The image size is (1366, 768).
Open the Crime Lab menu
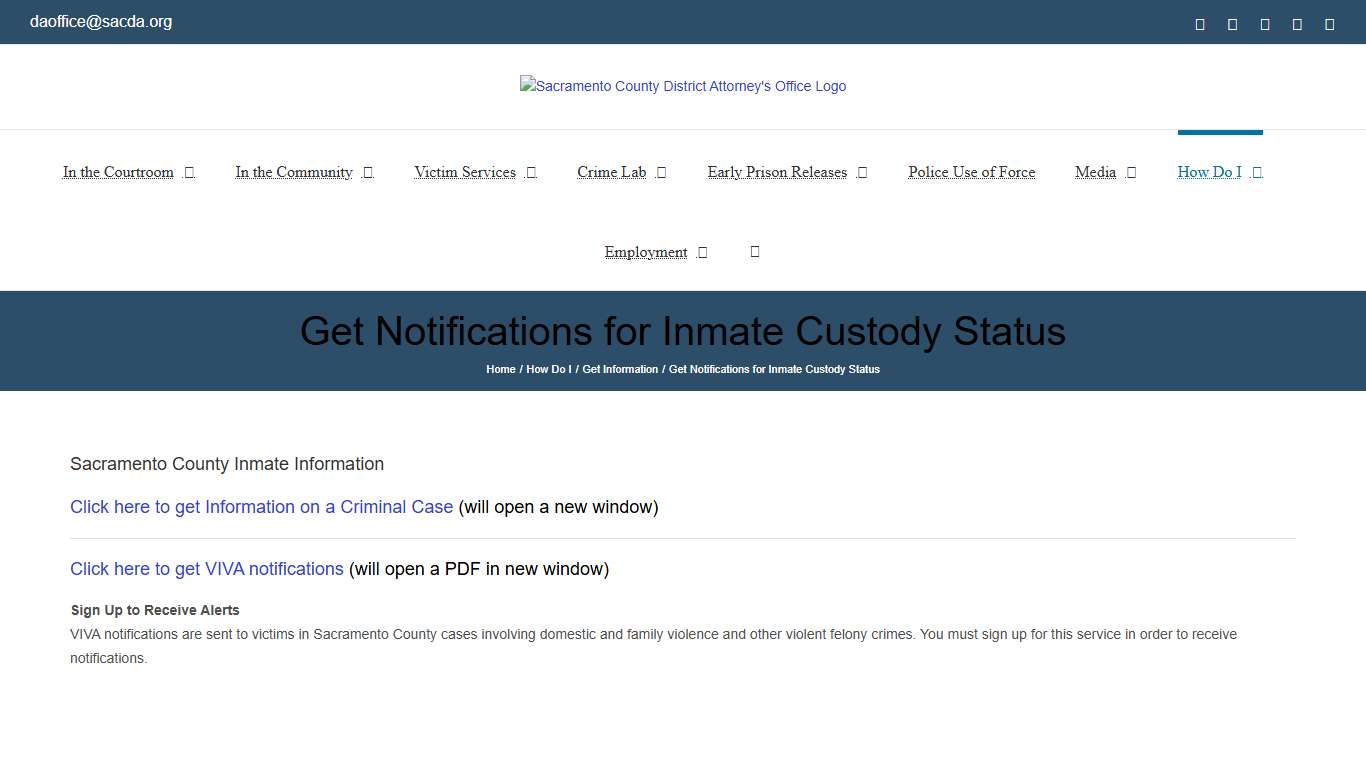[611, 172]
